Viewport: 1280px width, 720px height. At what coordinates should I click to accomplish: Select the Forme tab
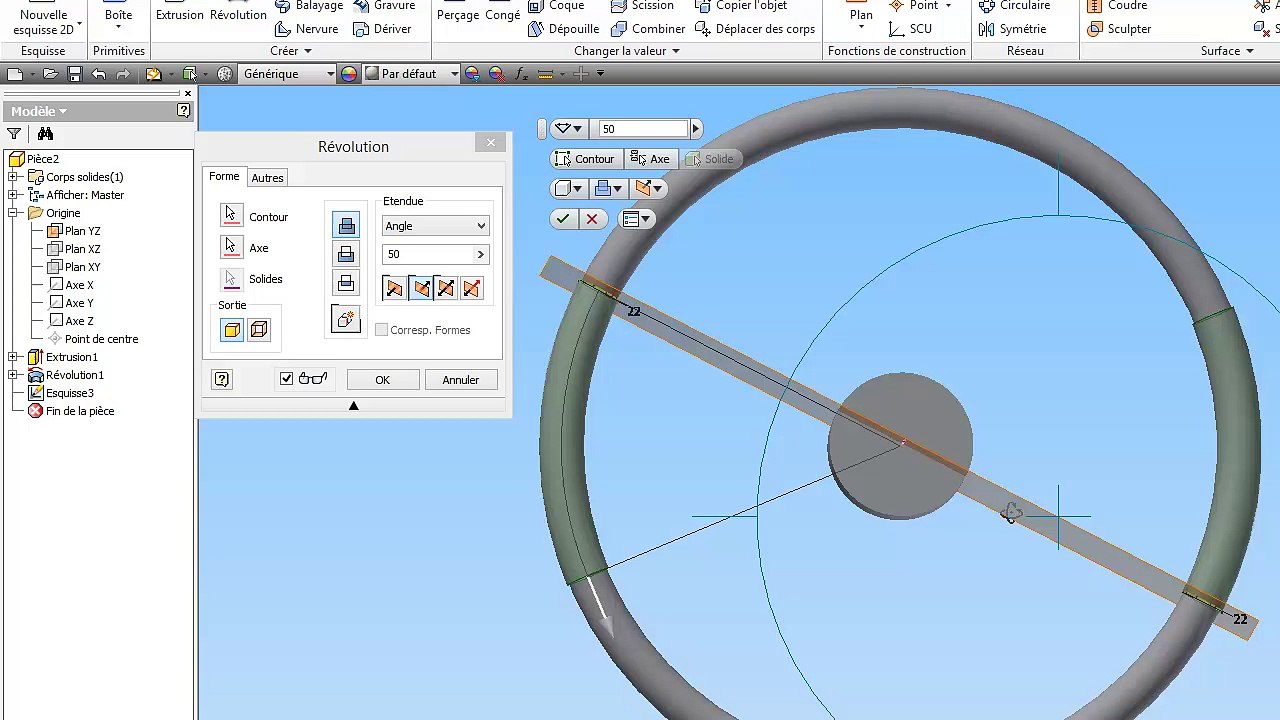224,177
